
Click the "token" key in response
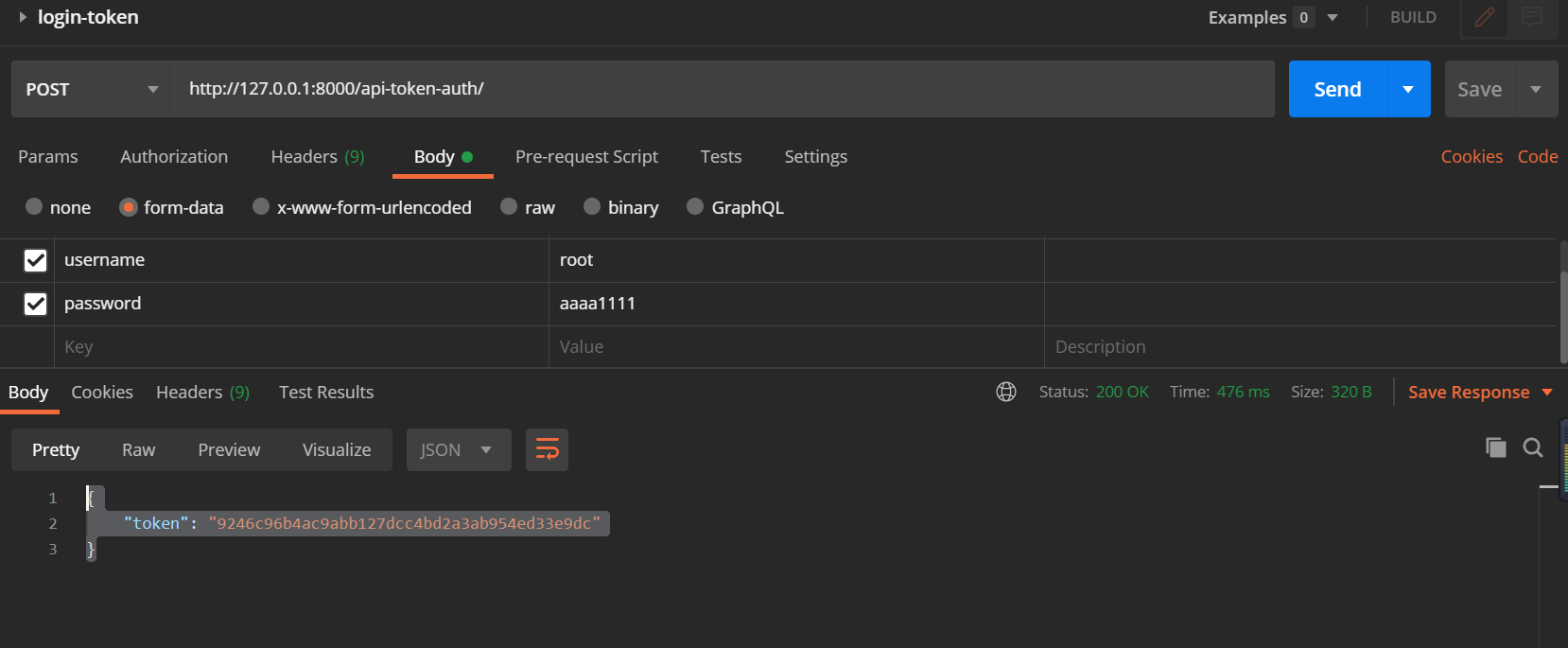[156, 523]
